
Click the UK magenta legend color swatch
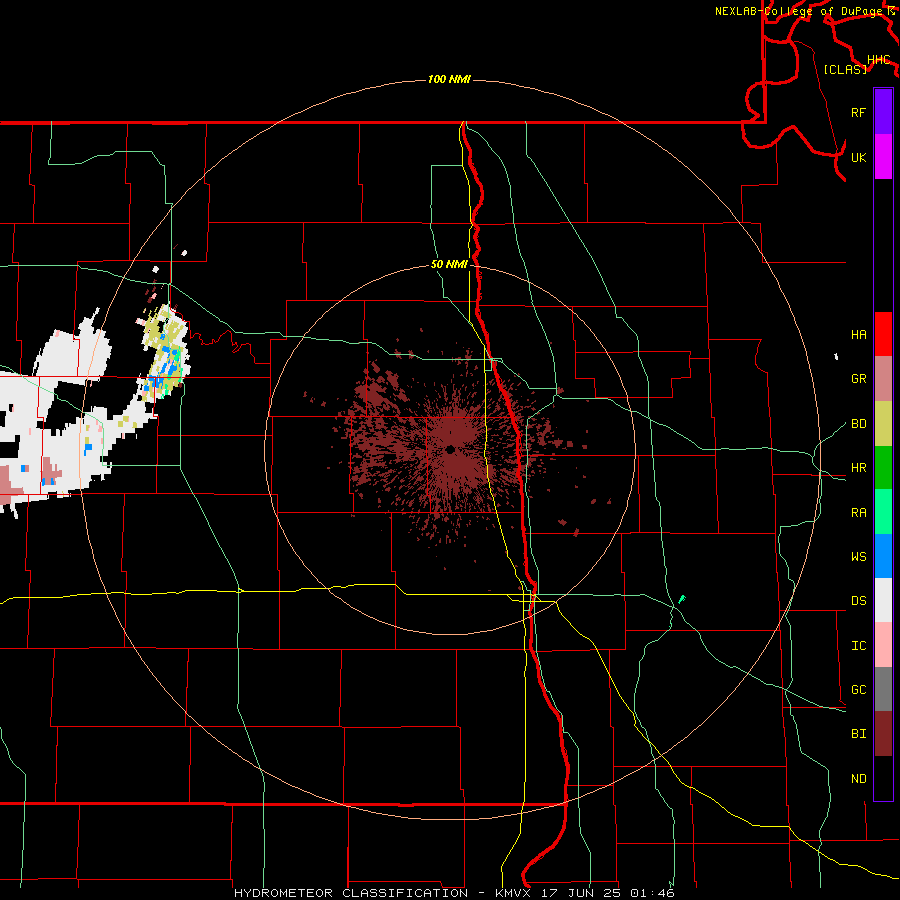click(883, 157)
